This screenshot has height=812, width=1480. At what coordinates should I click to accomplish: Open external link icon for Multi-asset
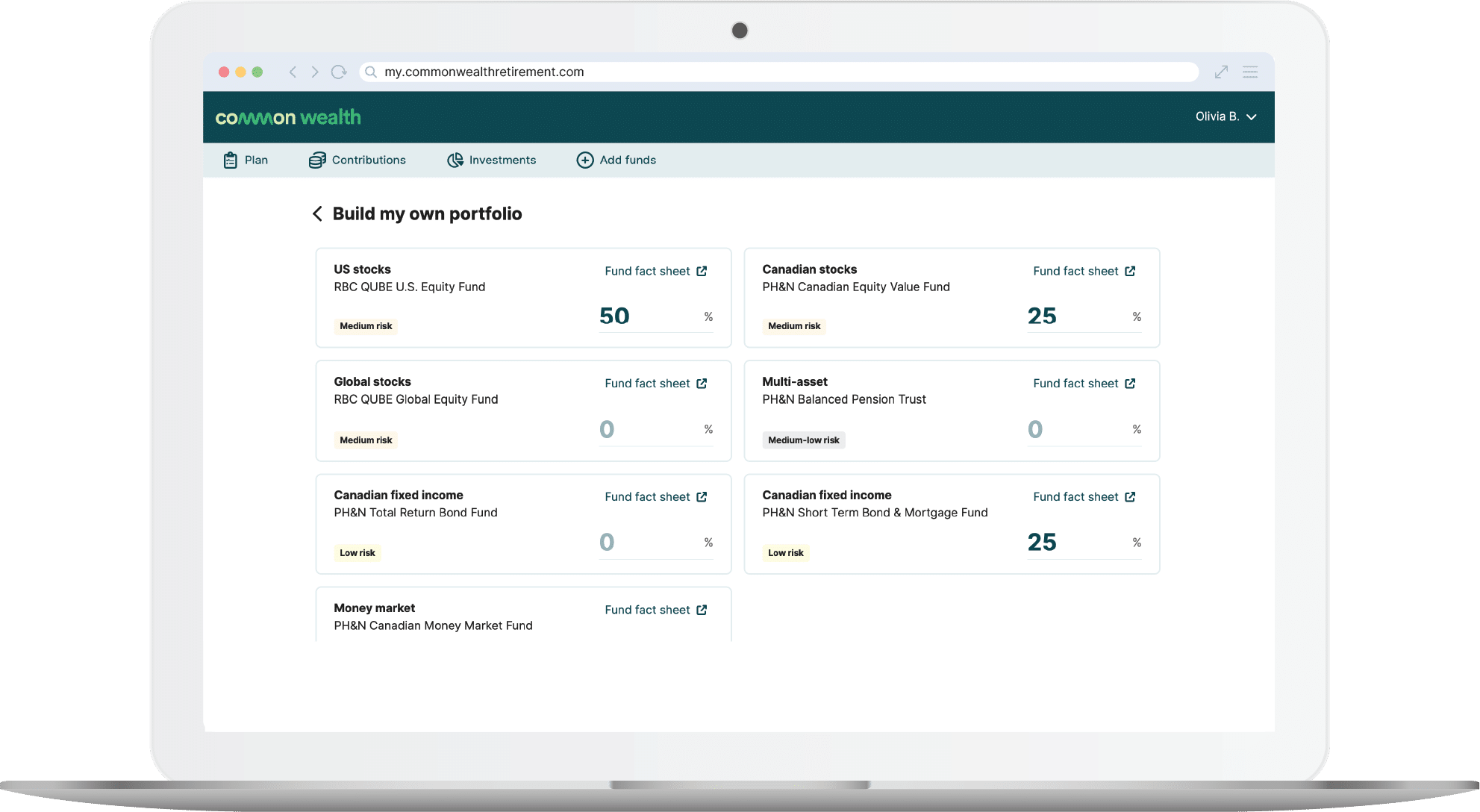pos(1130,384)
